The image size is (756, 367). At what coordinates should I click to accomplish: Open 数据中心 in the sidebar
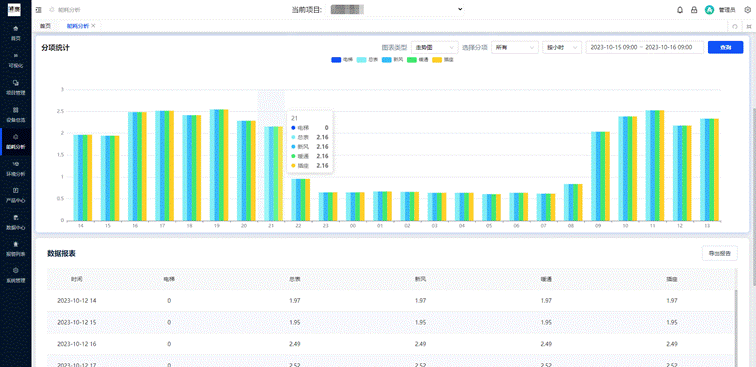pyautogui.click(x=15, y=221)
